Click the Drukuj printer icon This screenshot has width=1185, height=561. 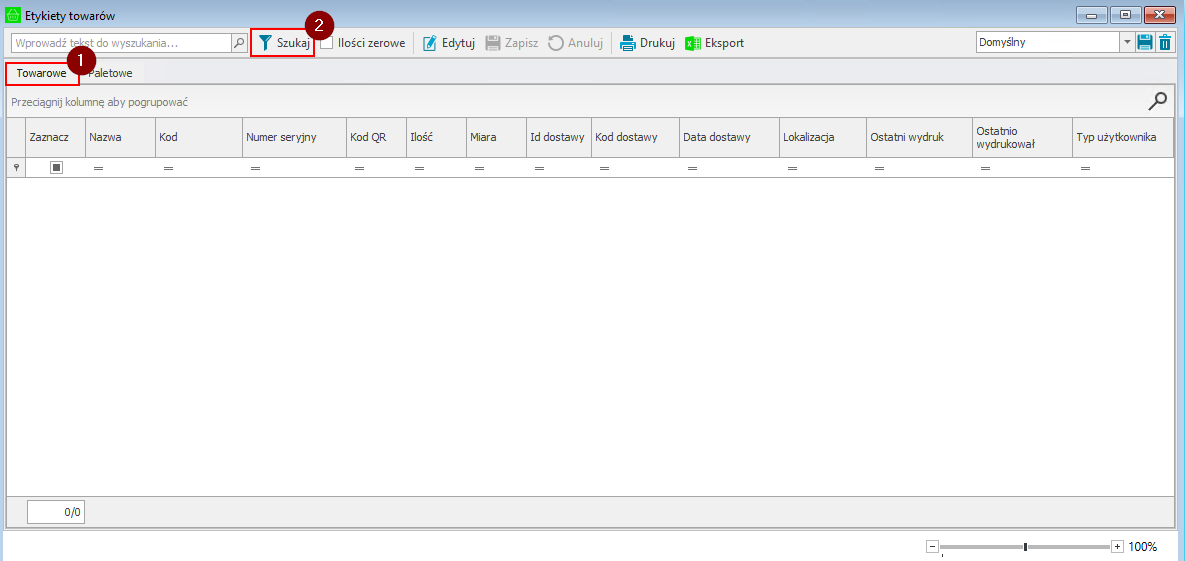click(x=628, y=43)
